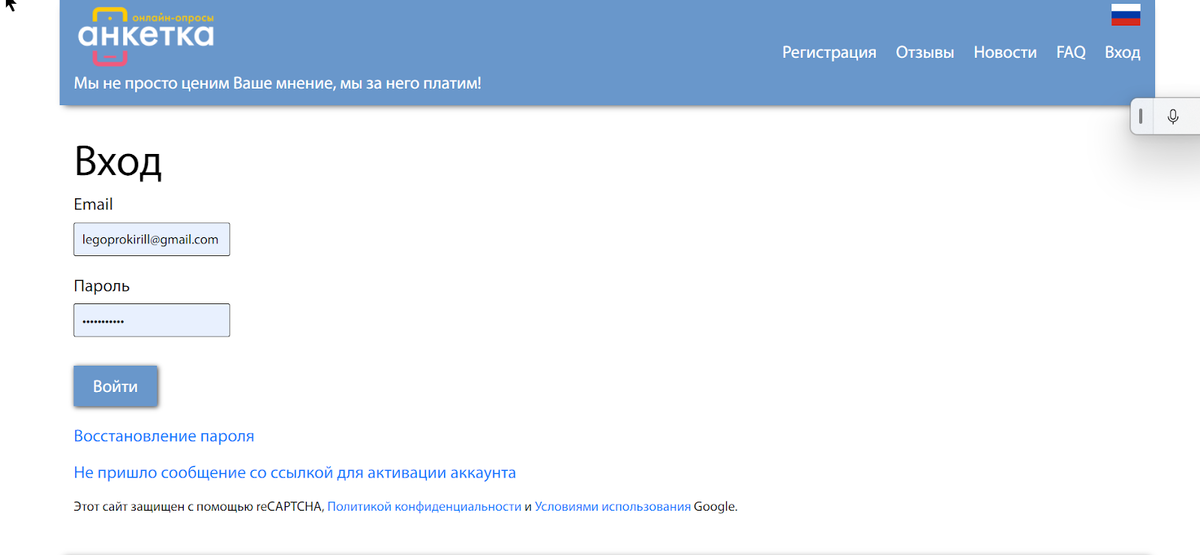Open Google's Условиями использования link
1200x555 pixels.
612,507
